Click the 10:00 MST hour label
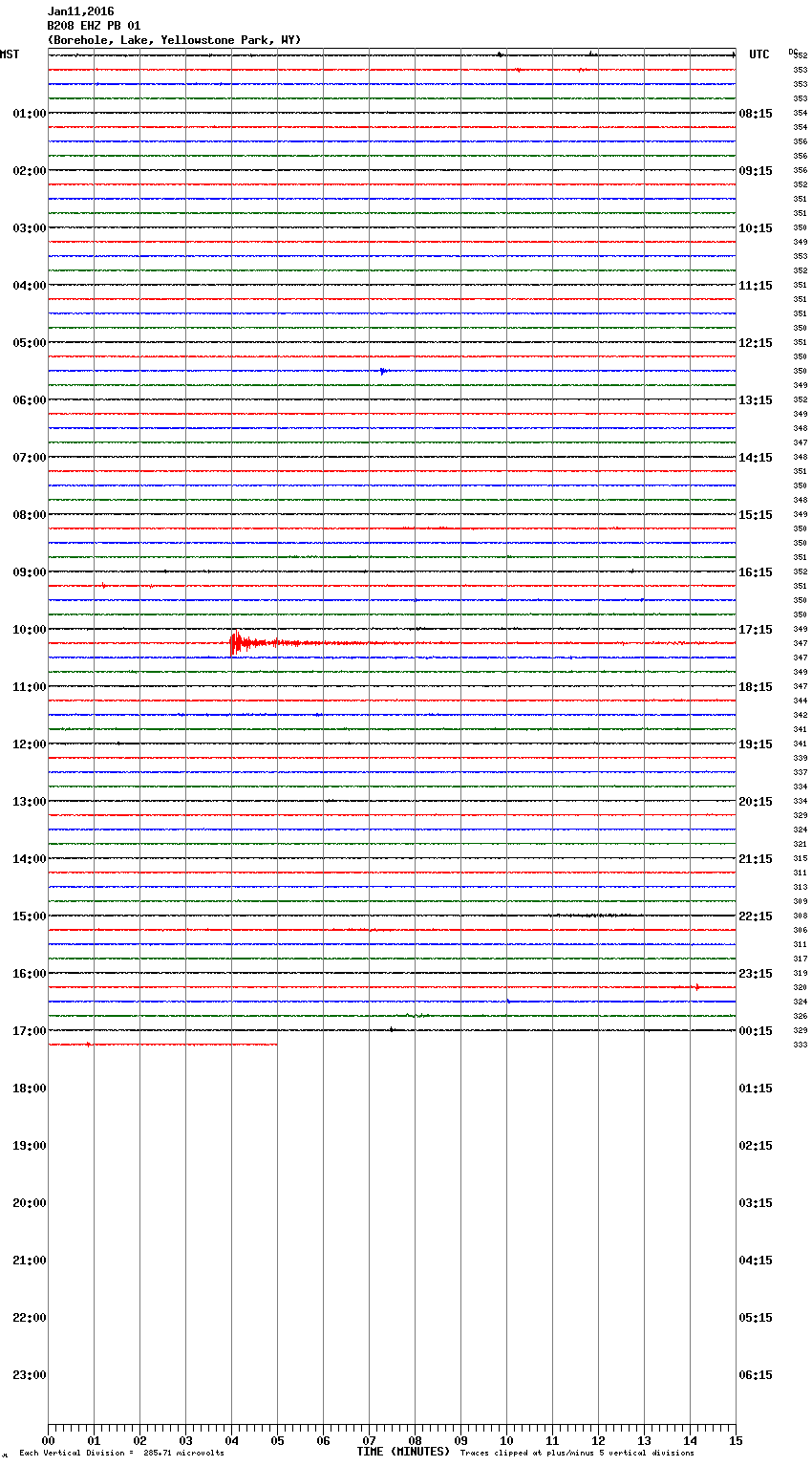This screenshot has height=1466, width=812. click(30, 630)
